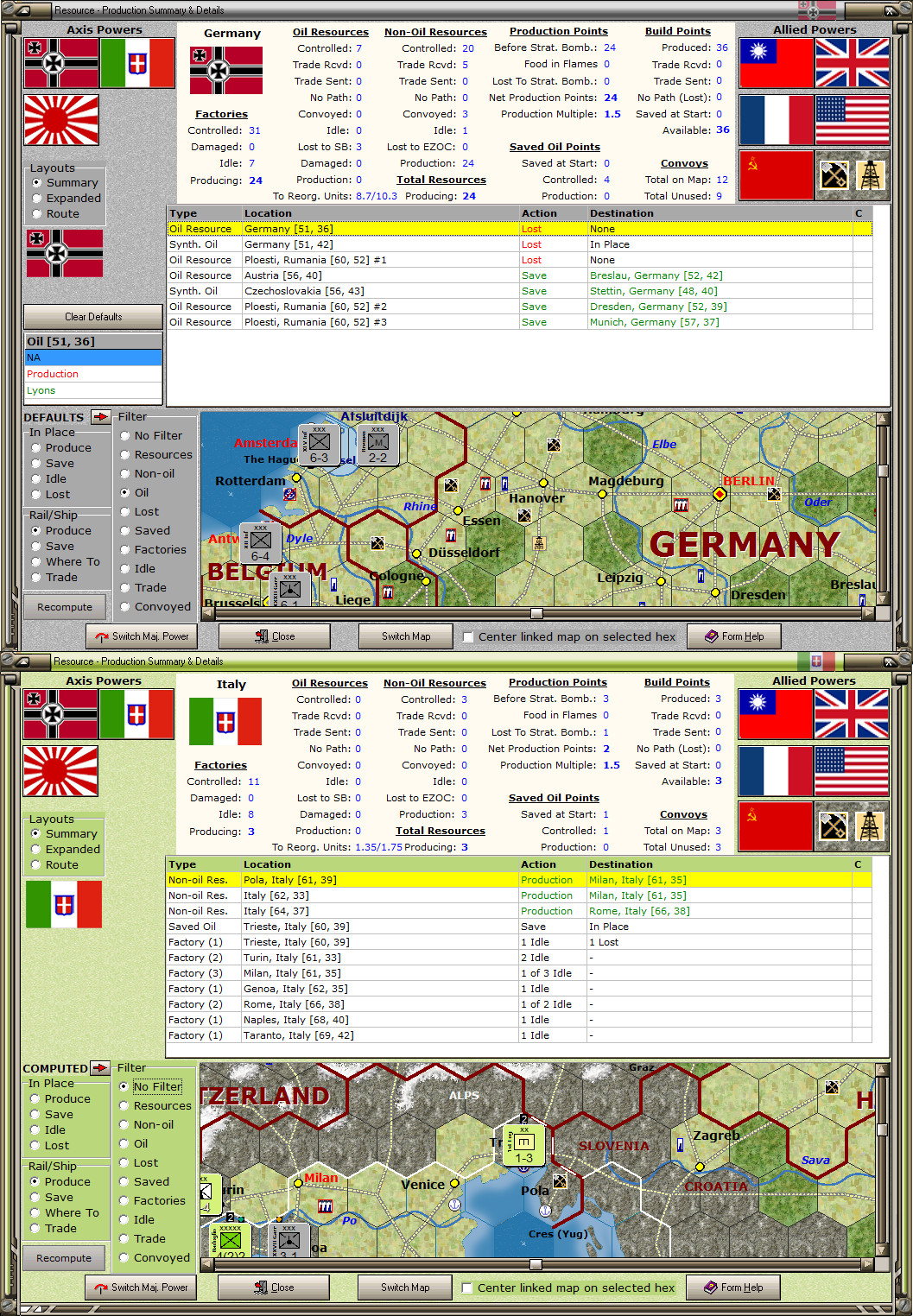Image resolution: width=913 pixels, height=1316 pixels.
Task: Select Expanded layout in Germany window
Action: (37, 198)
